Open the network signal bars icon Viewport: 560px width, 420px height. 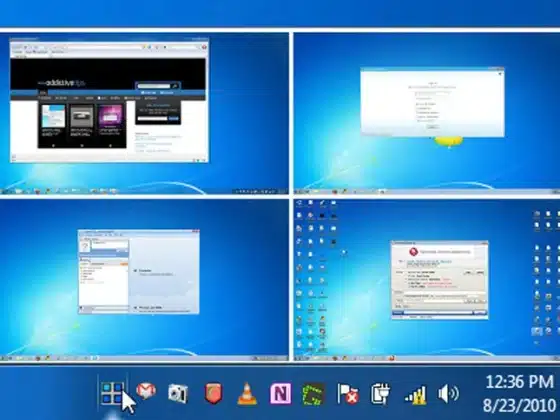(x=415, y=395)
